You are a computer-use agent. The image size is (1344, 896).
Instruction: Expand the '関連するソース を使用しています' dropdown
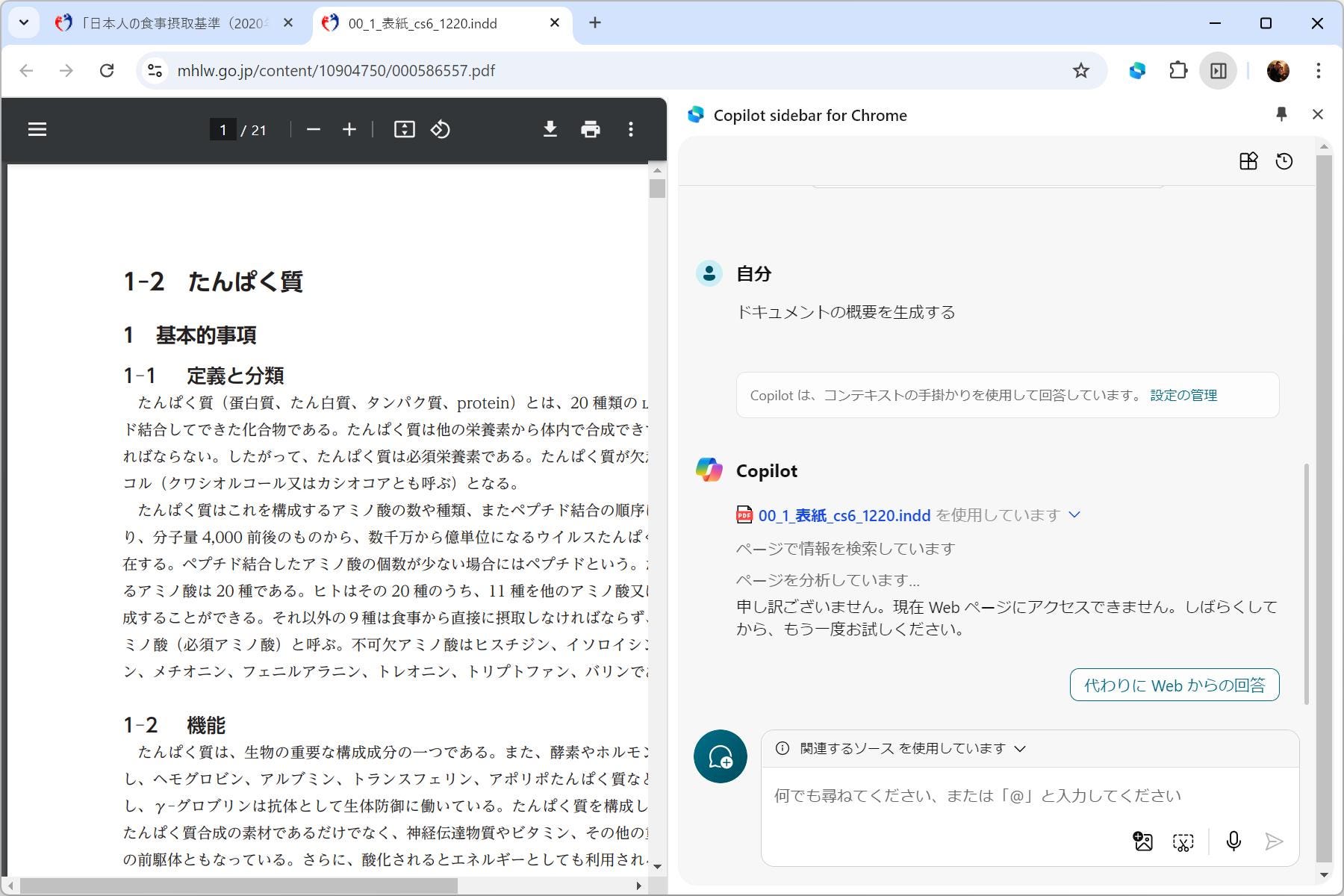click(1020, 748)
